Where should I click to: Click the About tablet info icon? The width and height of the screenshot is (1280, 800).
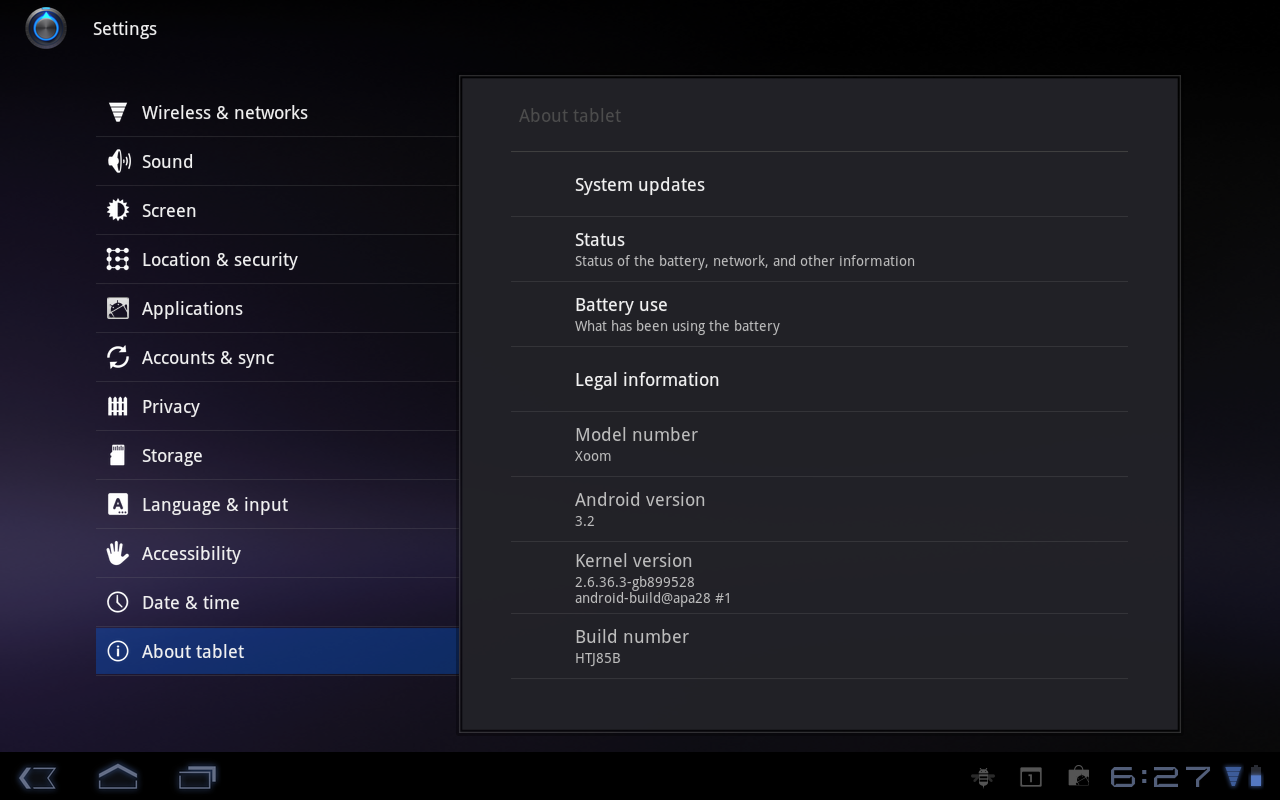tap(118, 651)
